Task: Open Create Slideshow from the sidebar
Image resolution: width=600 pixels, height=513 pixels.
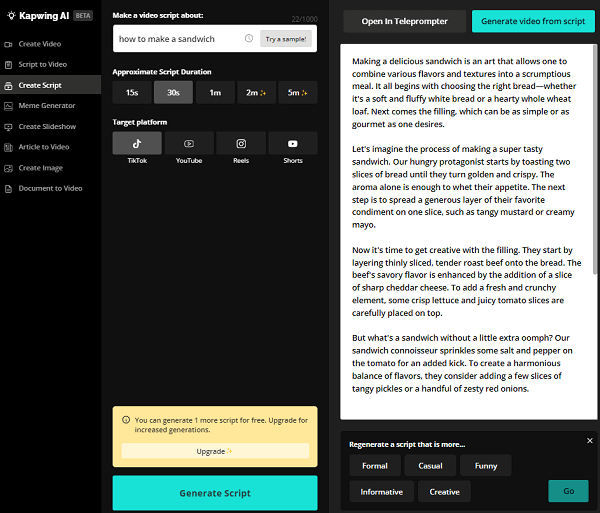Action: 50,126
